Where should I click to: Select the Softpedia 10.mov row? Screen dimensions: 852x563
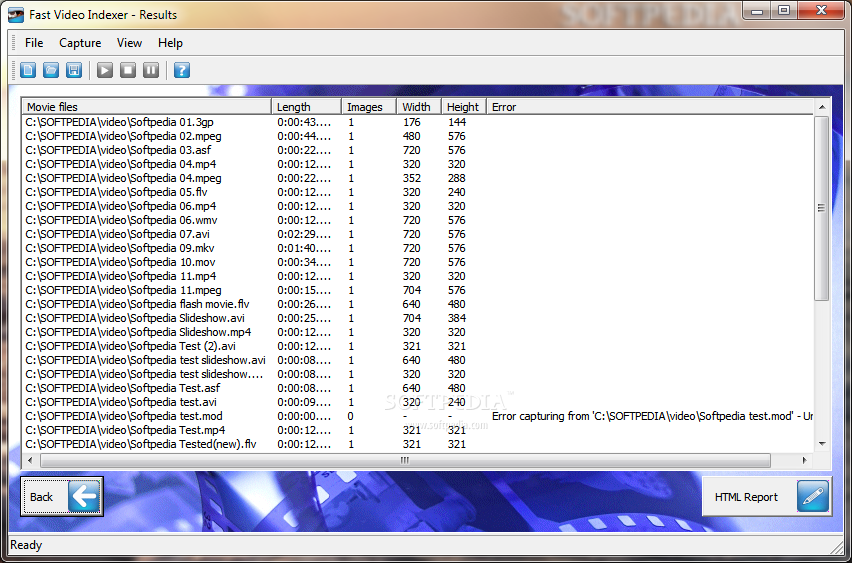pyautogui.click(x=418, y=262)
